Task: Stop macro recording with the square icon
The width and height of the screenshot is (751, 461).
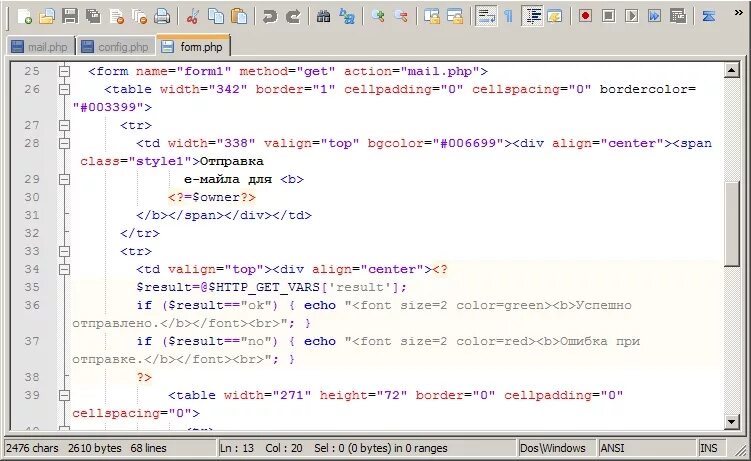Action: (x=608, y=17)
